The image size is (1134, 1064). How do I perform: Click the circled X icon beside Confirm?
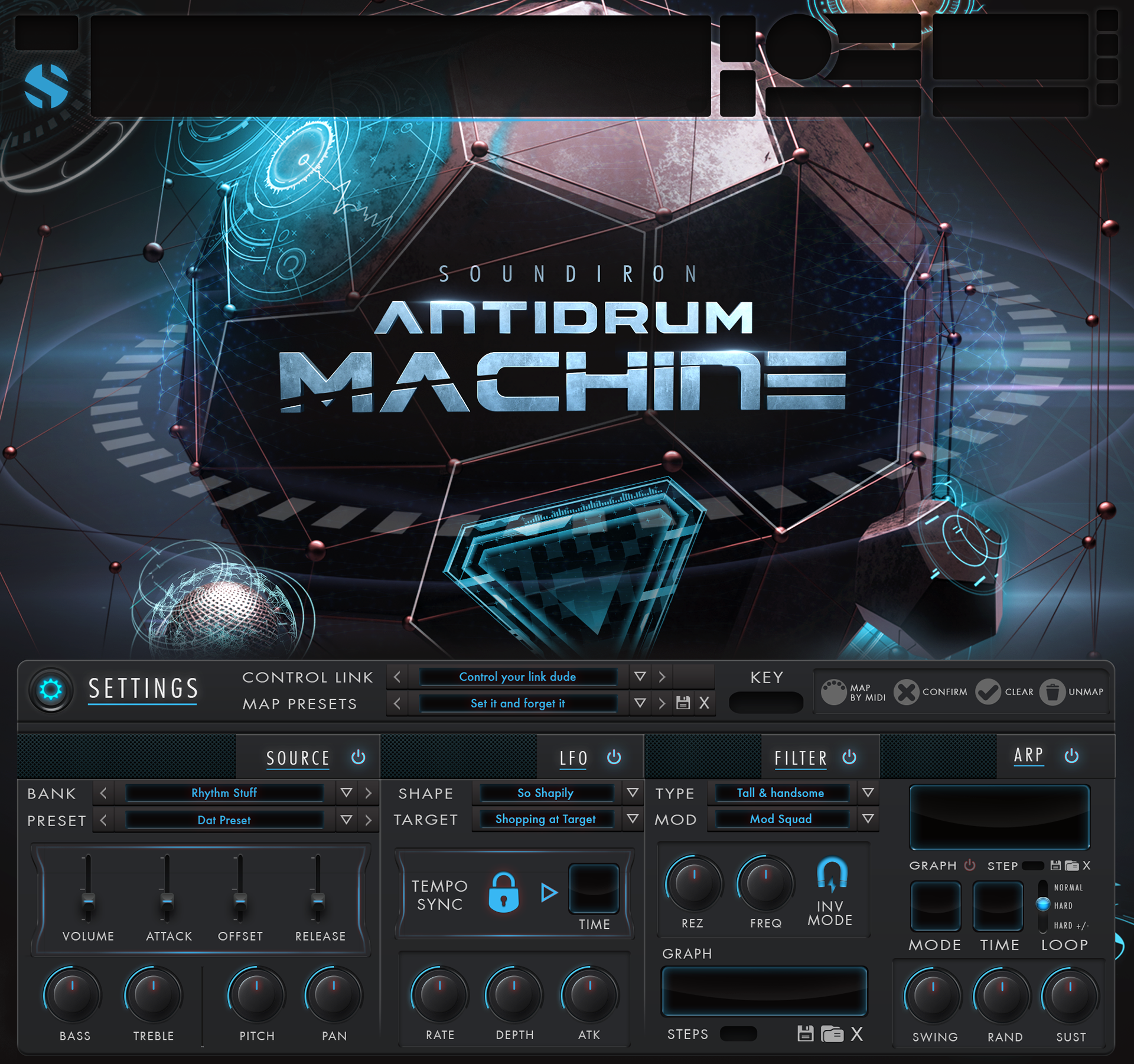[x=906, y=692]
